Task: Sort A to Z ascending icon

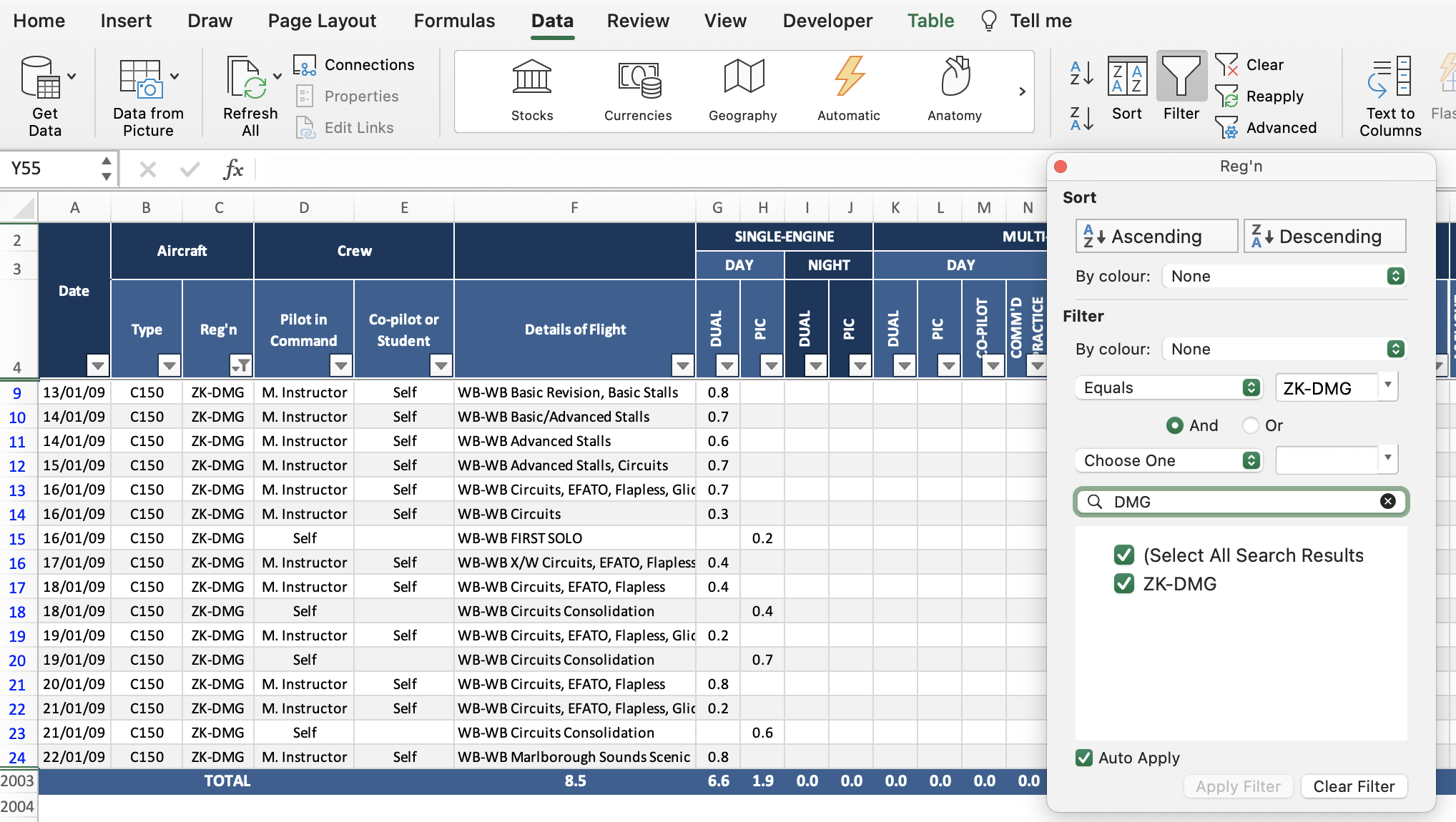Action: pyautogui.click(x=1081, y=73)
